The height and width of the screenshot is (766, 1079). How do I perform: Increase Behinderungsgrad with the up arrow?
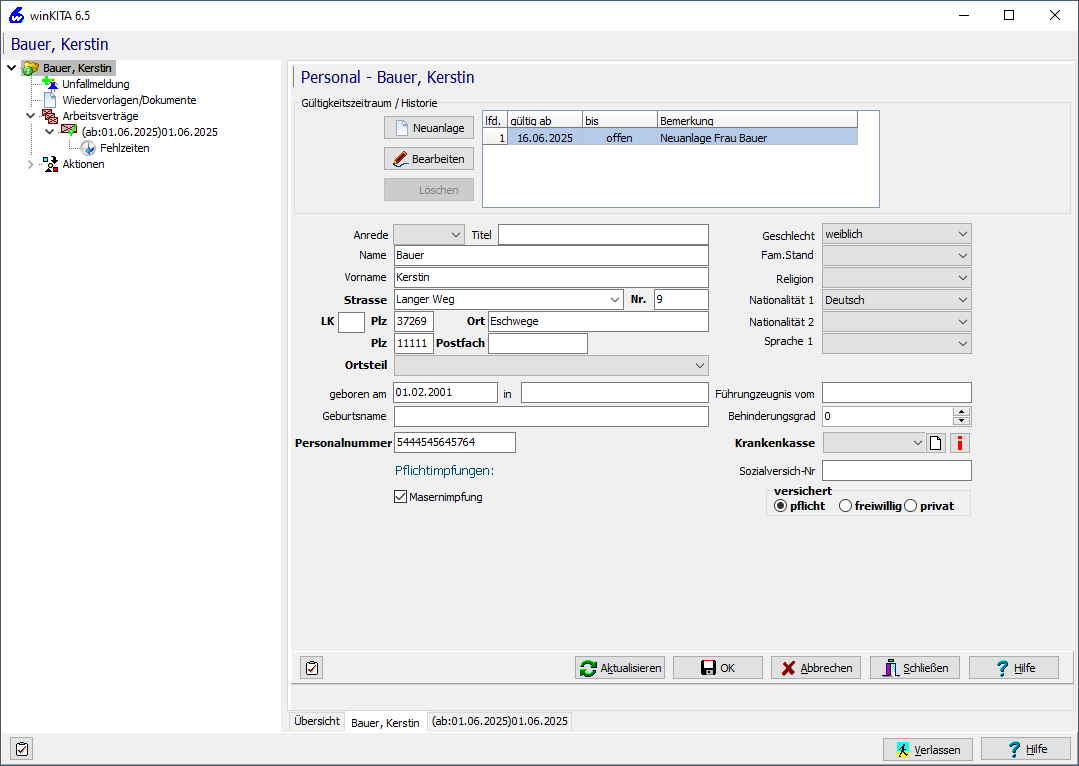(961, 411)
